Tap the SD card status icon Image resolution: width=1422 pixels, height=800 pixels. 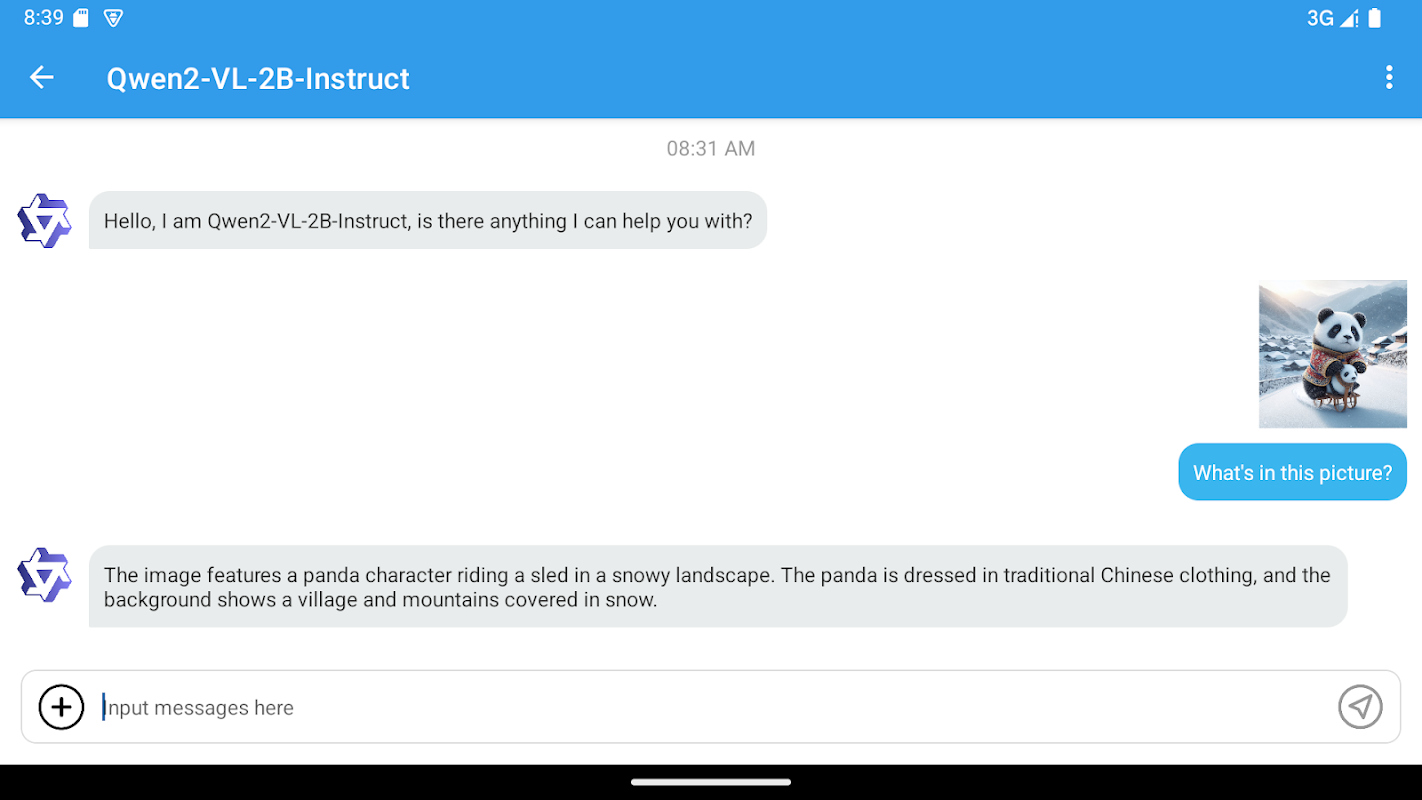point(82,18)
